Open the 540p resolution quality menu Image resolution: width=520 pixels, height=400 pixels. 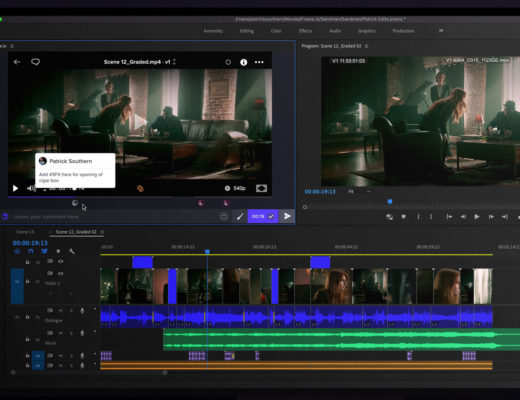pos(236,188)
